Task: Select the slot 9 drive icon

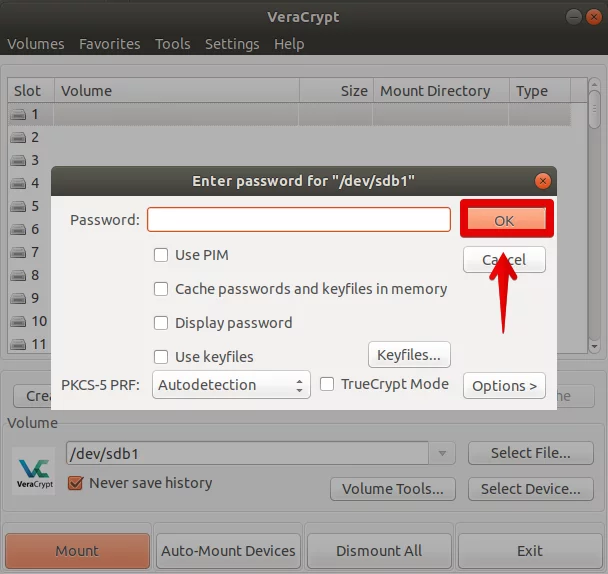Action: tap(18, 298)
